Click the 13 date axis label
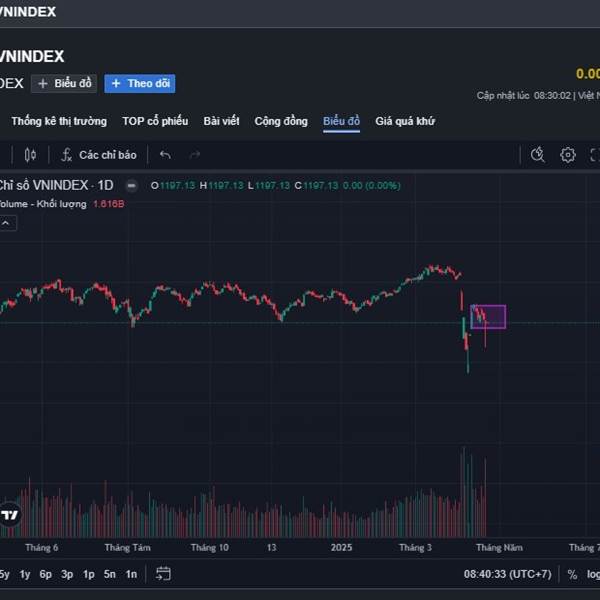 point(271,548)
